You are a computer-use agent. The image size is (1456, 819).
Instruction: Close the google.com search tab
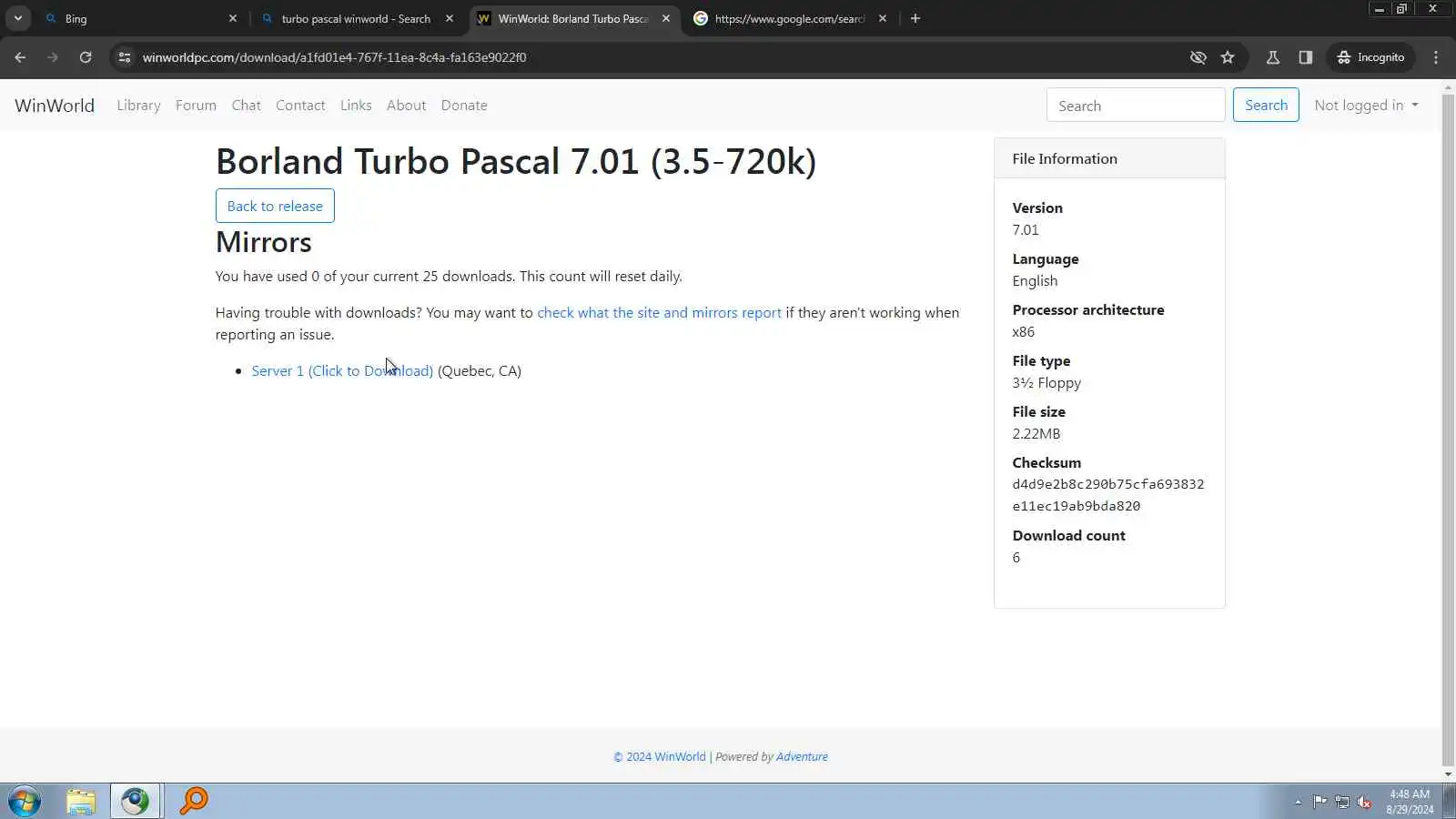click(883, 18)
